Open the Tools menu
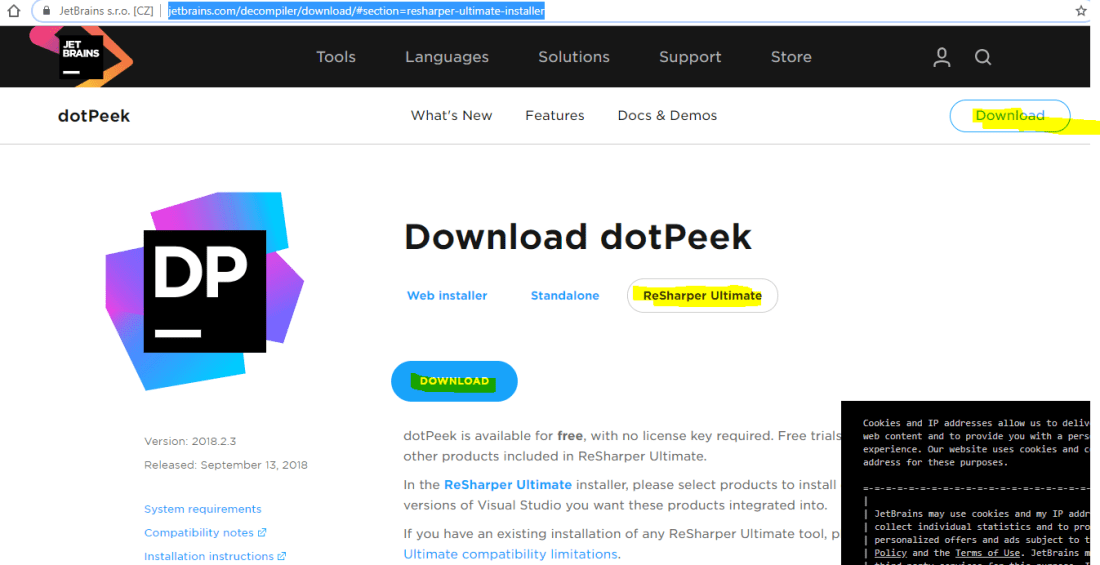The height and width of the screenshot is (565, 1100). pos(336,57)
